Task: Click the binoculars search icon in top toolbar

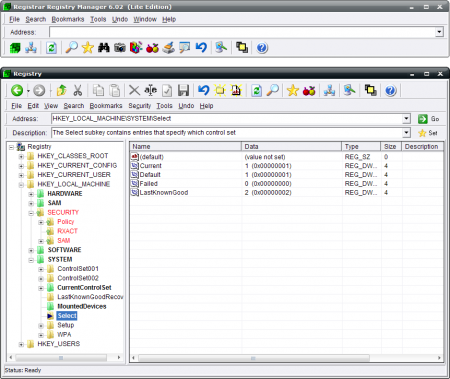Action: (x=104, y=48)
